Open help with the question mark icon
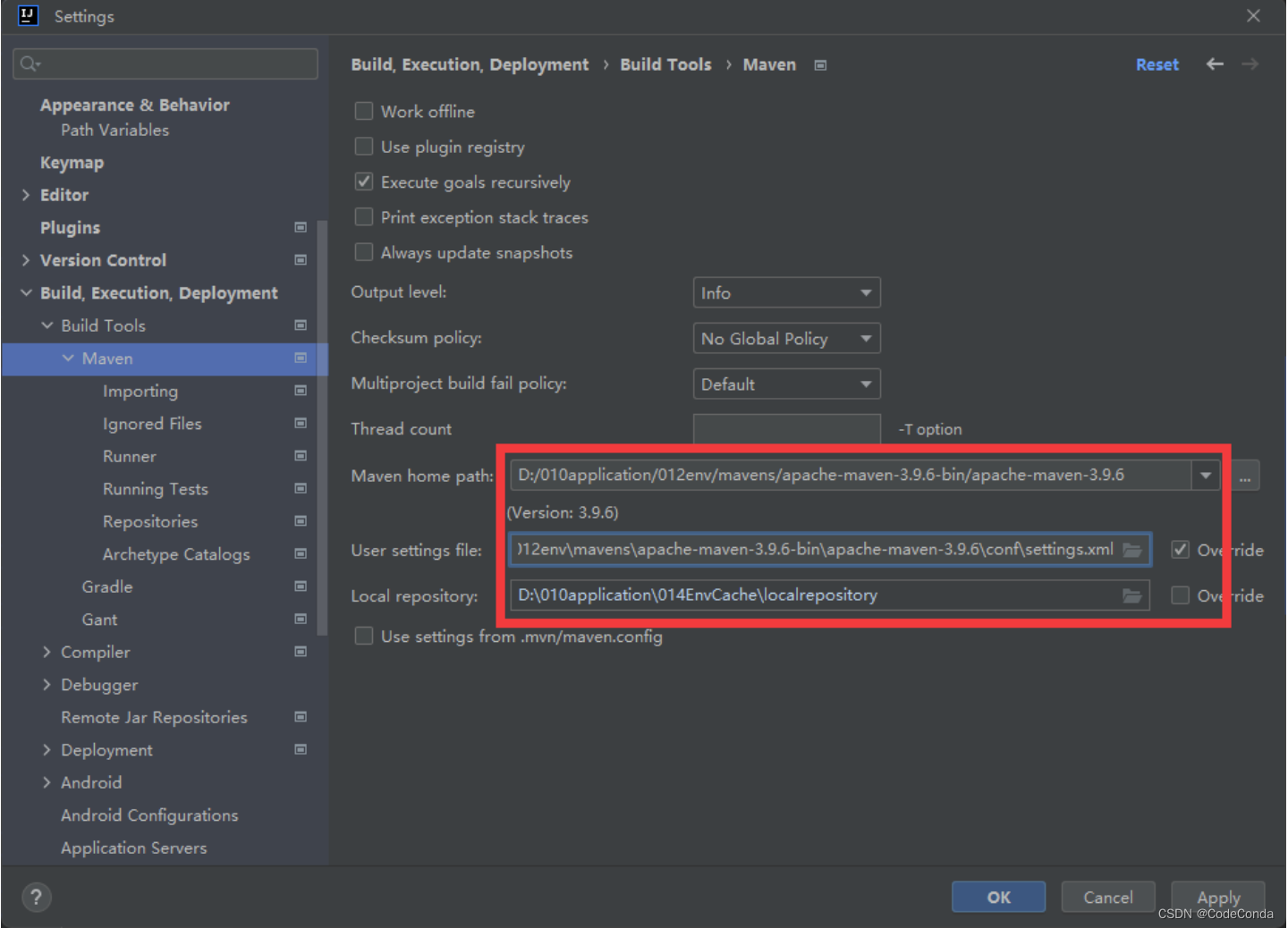This screenshot has height=928, width=1288. click(36, 897)
